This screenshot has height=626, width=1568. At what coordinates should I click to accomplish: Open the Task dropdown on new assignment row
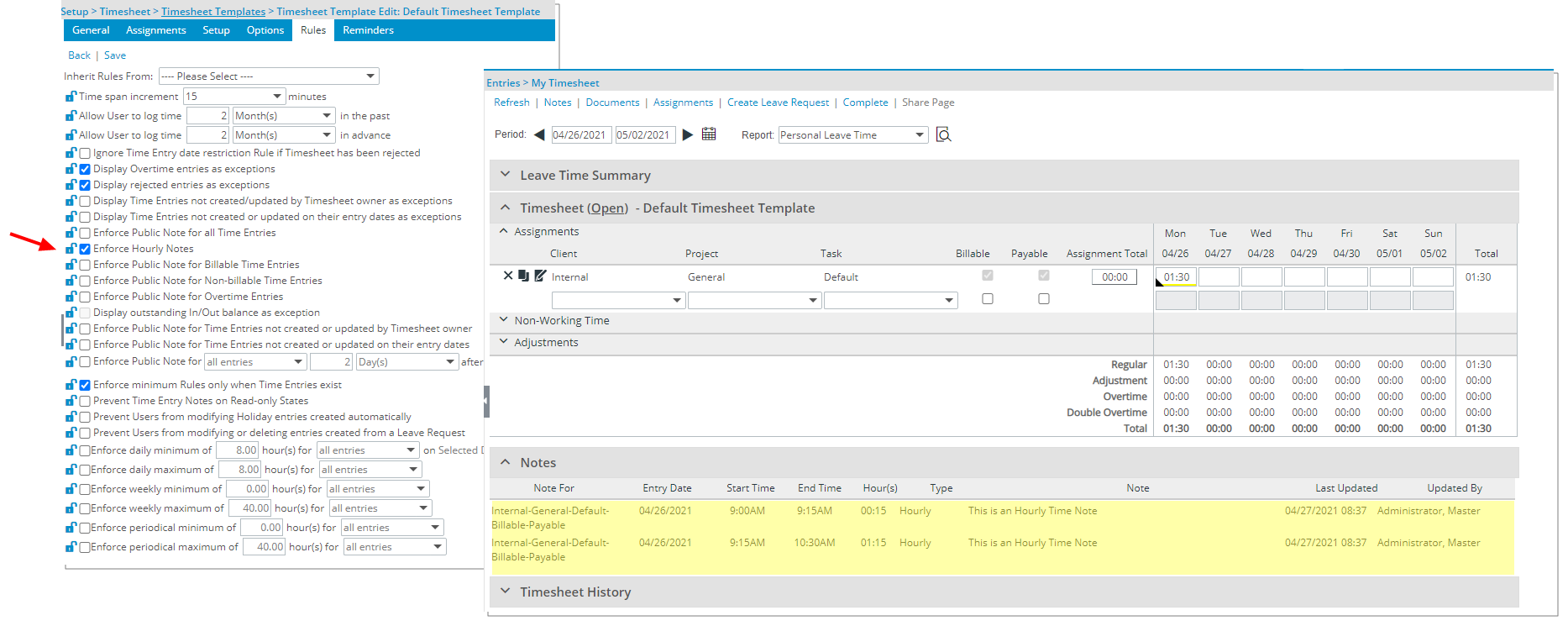890,300
